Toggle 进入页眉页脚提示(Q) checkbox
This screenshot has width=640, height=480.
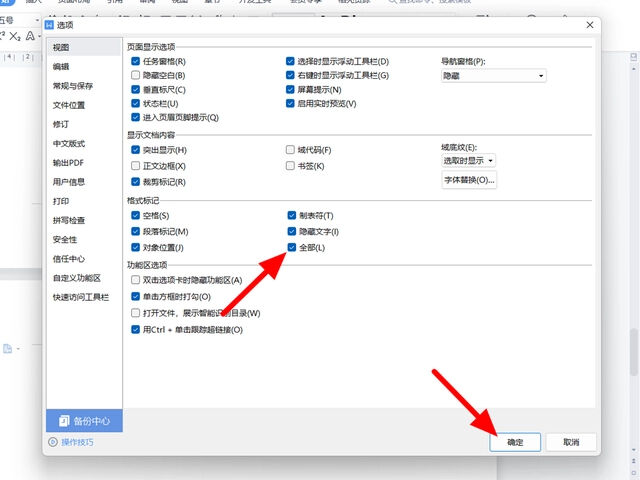pyautogui.click(x=136, y=117)
